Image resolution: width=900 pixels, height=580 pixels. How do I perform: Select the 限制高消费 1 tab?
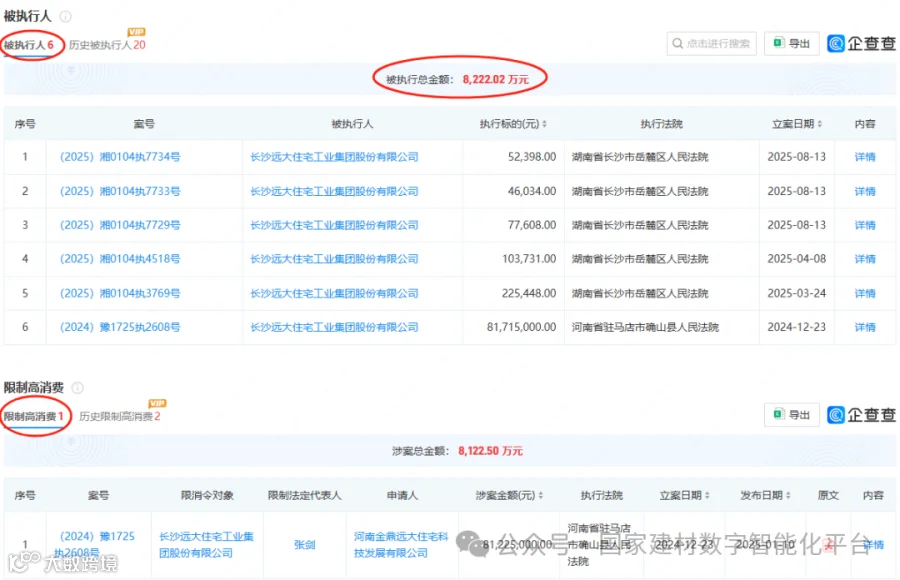click(33, 416)
